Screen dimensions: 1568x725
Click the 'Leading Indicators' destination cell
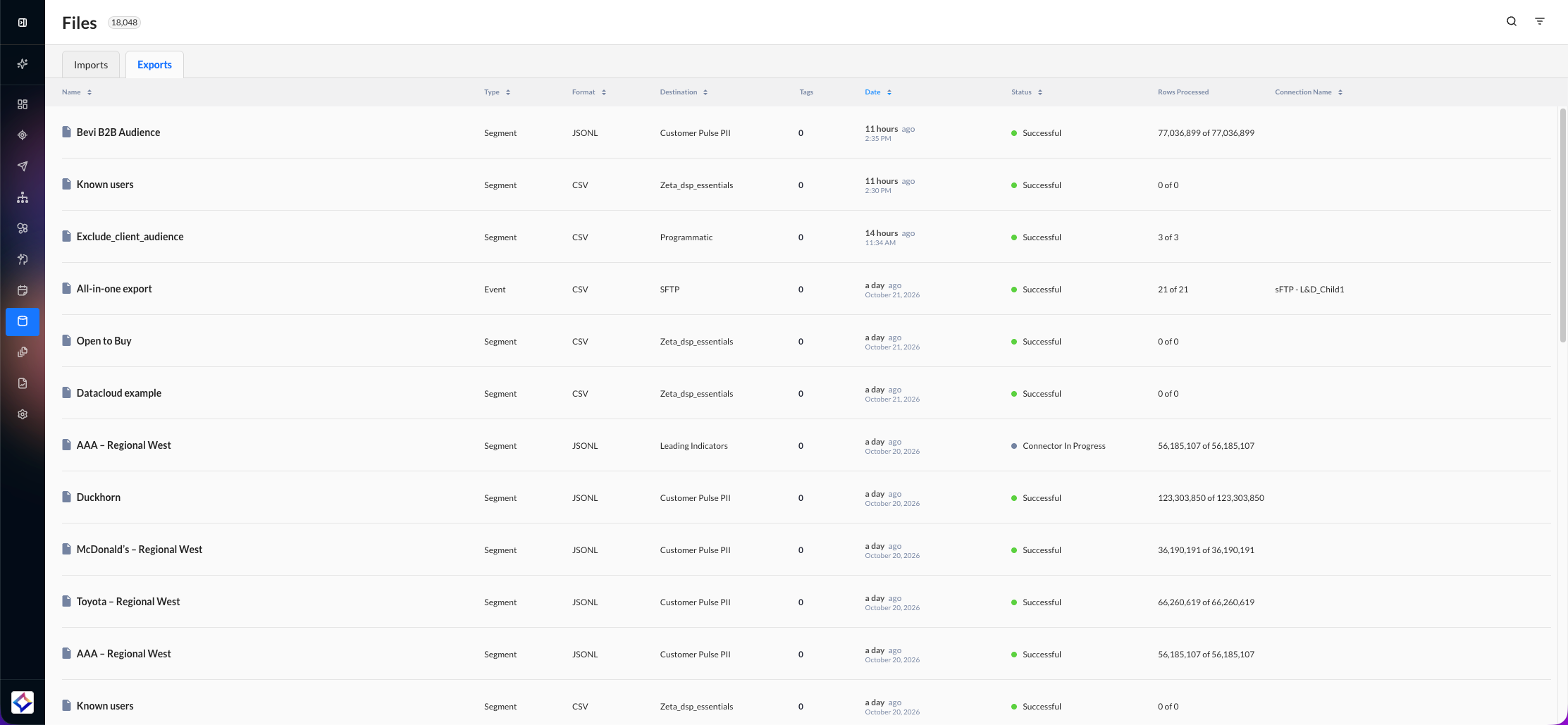click(693, 446)
